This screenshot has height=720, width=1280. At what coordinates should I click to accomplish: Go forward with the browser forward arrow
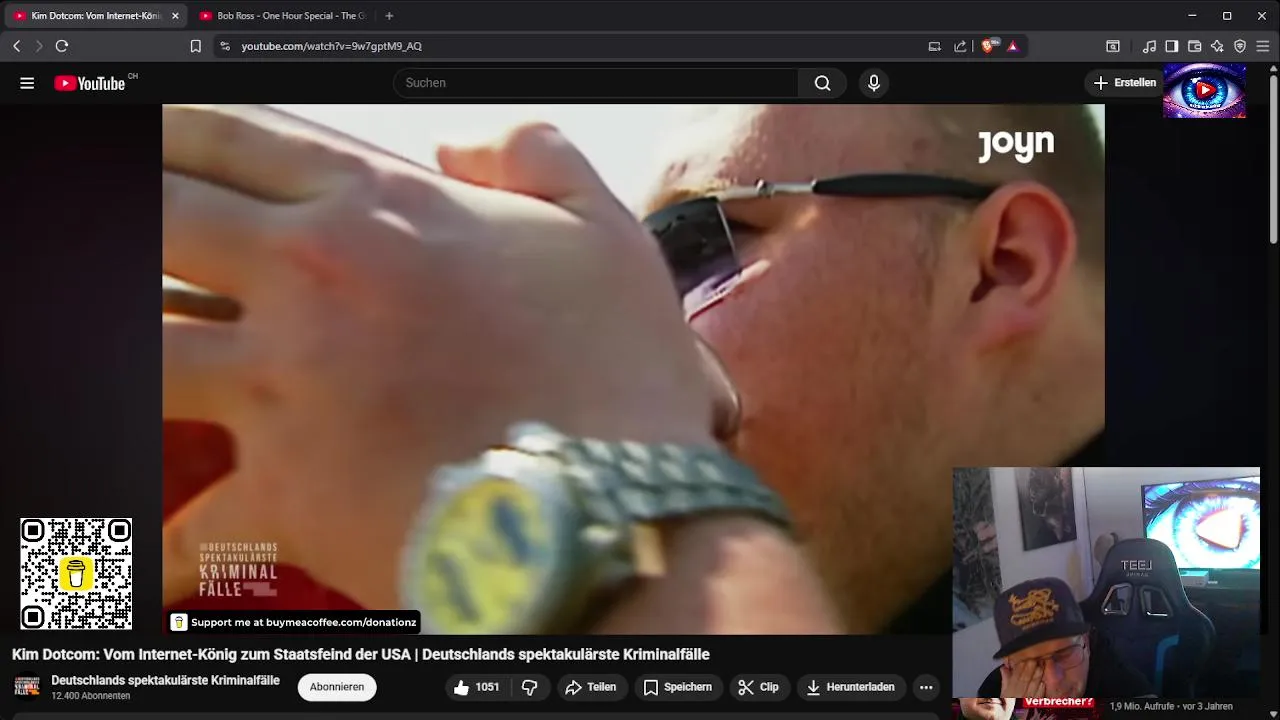(x=39, y=46)
